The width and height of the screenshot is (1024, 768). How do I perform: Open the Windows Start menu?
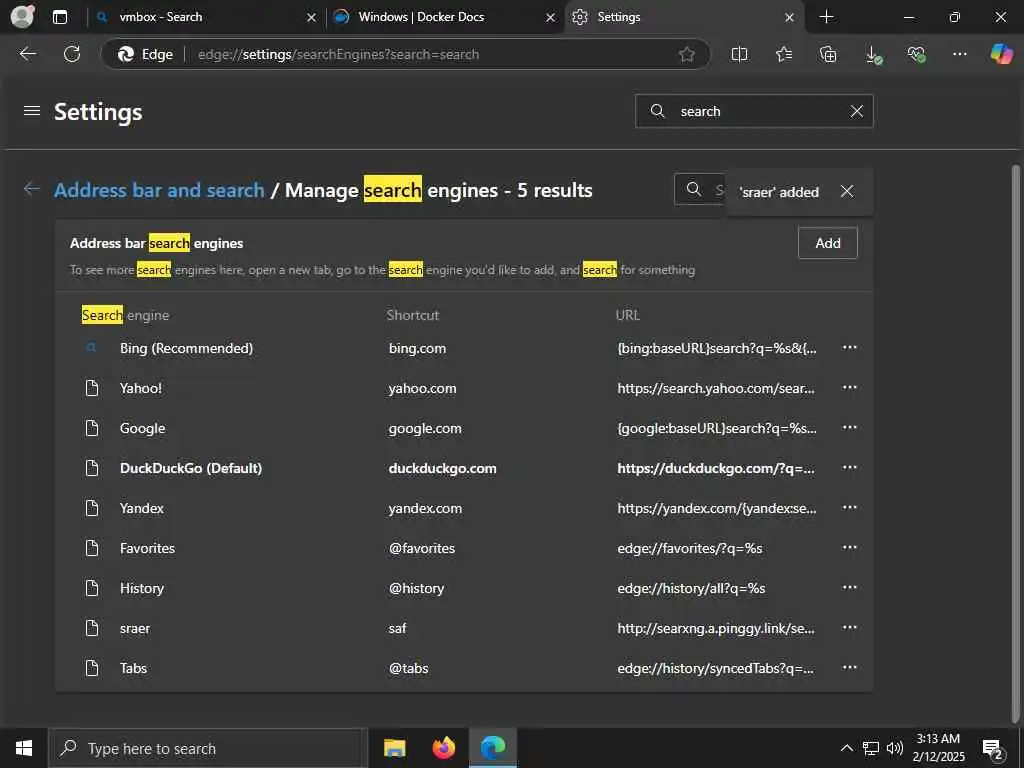coord(24,748)
